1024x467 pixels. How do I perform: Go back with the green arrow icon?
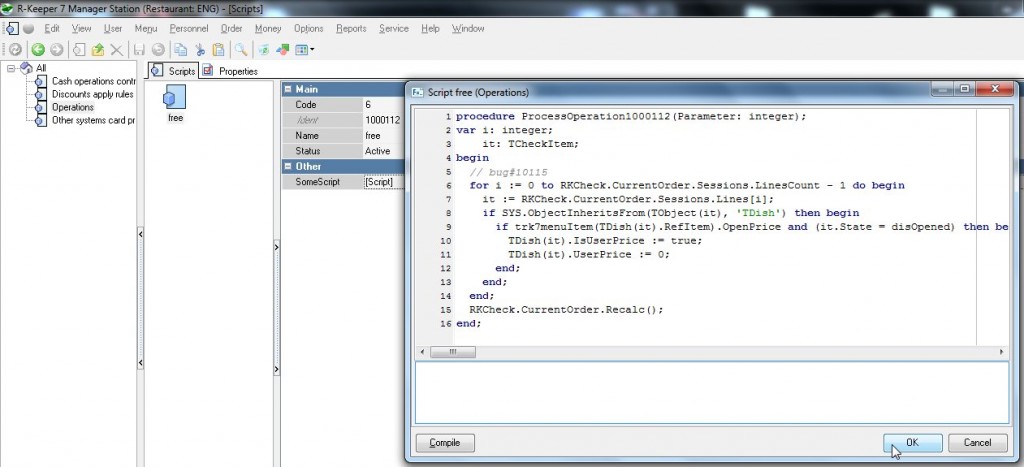pos(38,50)
